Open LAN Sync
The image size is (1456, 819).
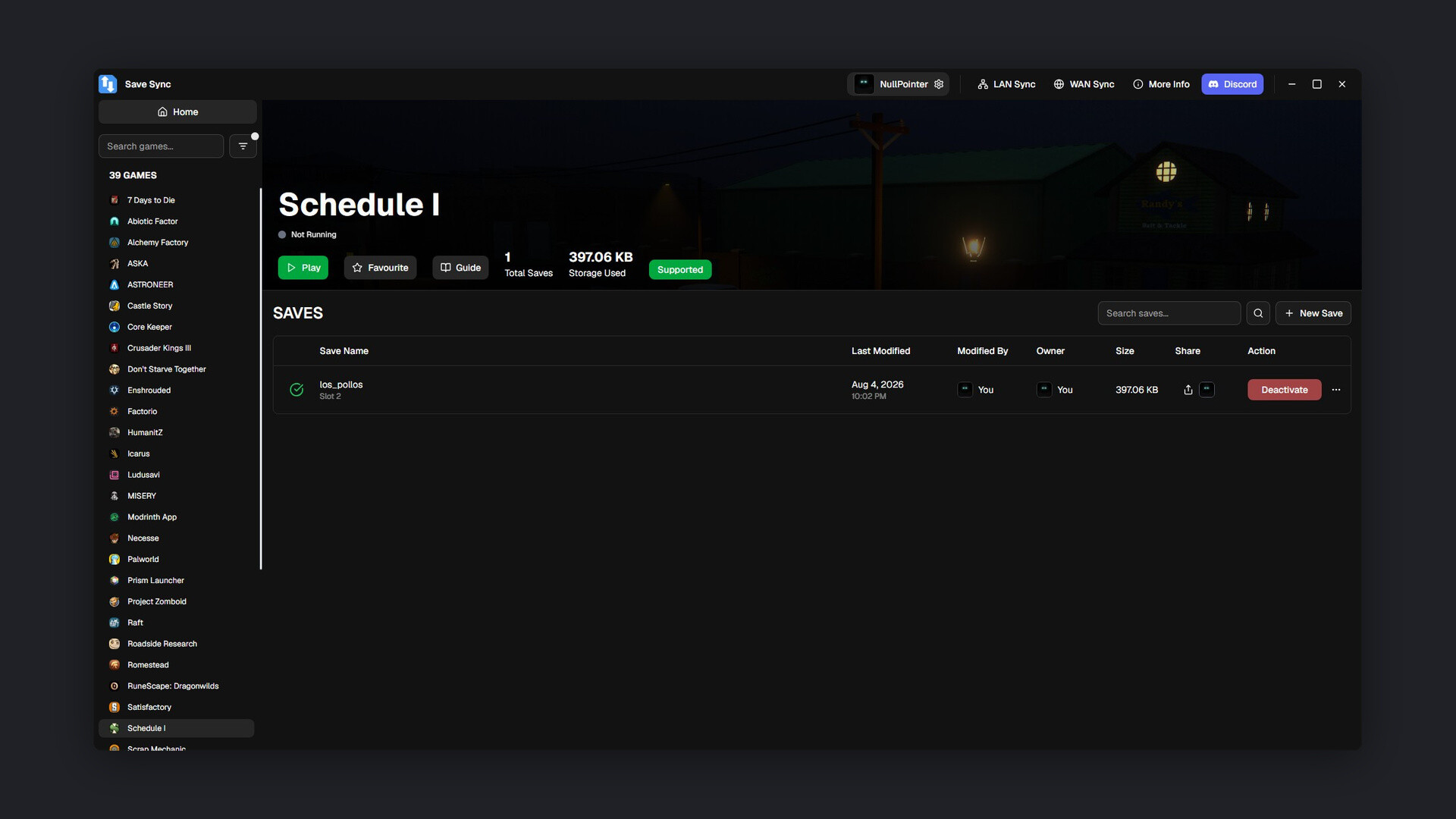pyautogui.click(x=1006, y=84)
